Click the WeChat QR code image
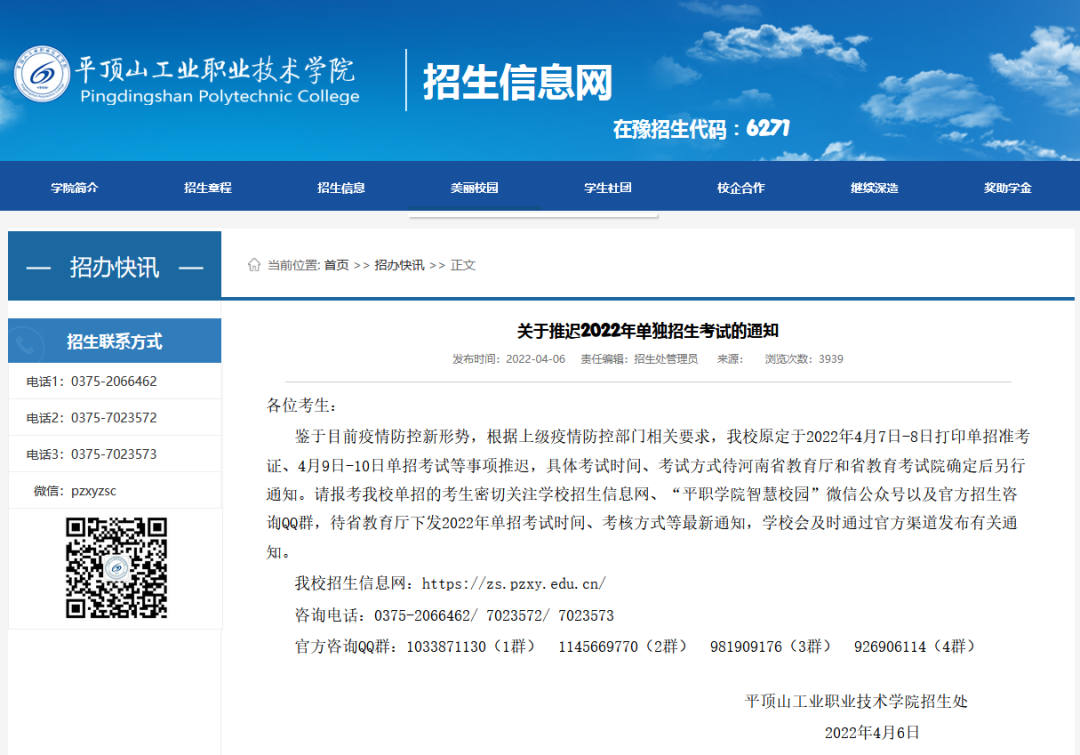Image resolution: width=1080 pixels, height=755 pixels. tap(116, 567)
